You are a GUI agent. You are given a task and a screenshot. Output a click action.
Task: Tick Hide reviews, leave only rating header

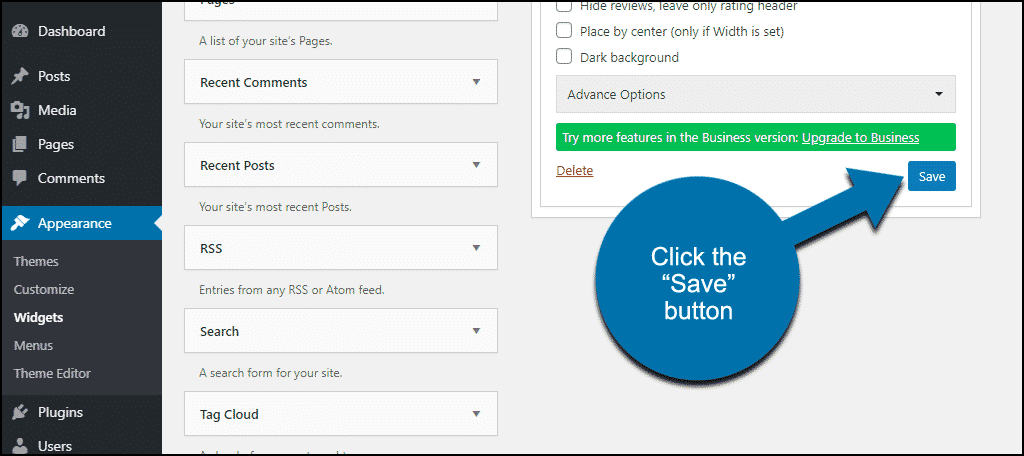[x=564, y=6]
